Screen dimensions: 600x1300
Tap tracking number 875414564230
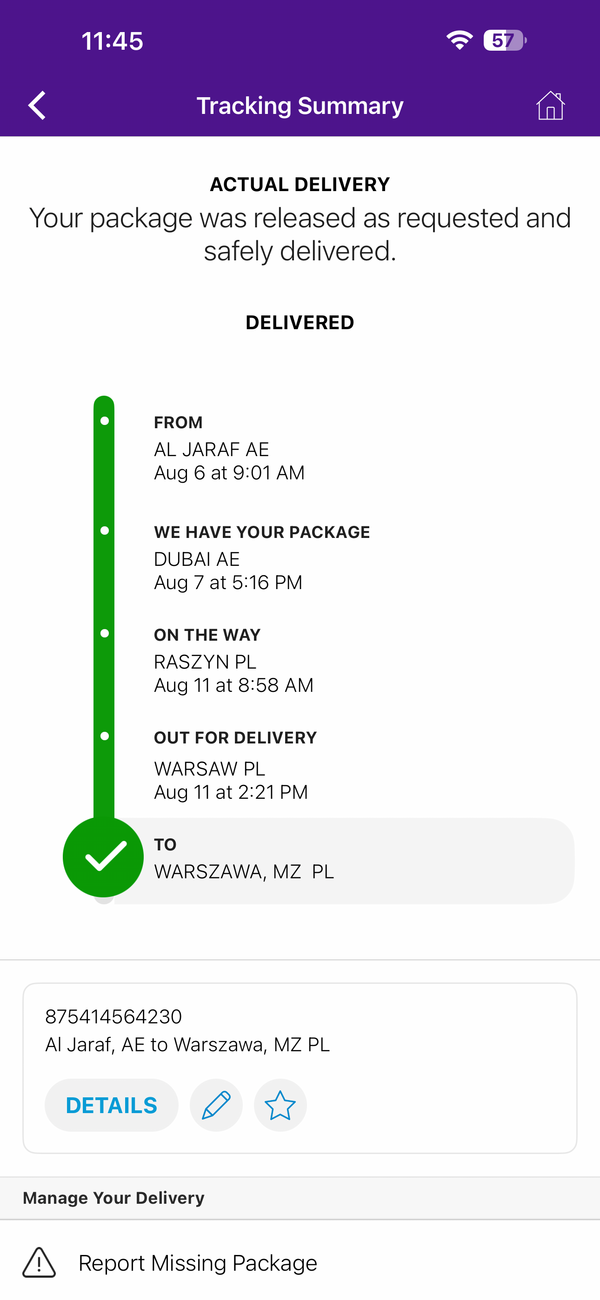click(x=114, y=1017)
